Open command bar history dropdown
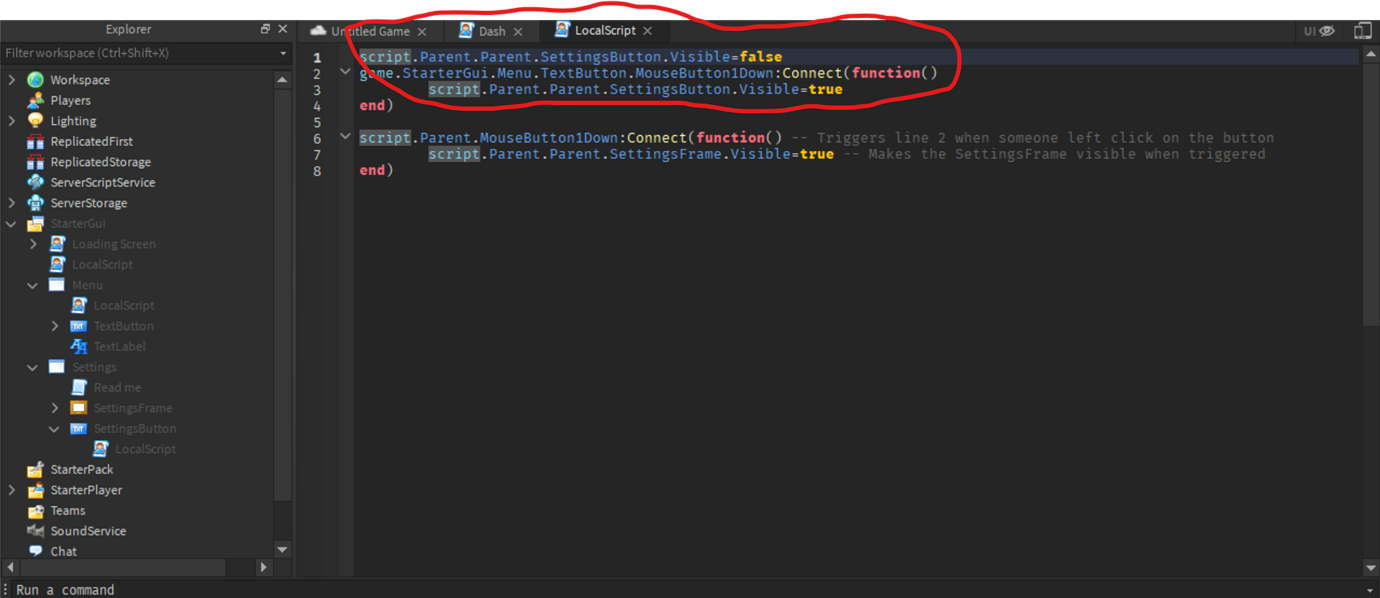1380x598 pixels. point(1370,590)
